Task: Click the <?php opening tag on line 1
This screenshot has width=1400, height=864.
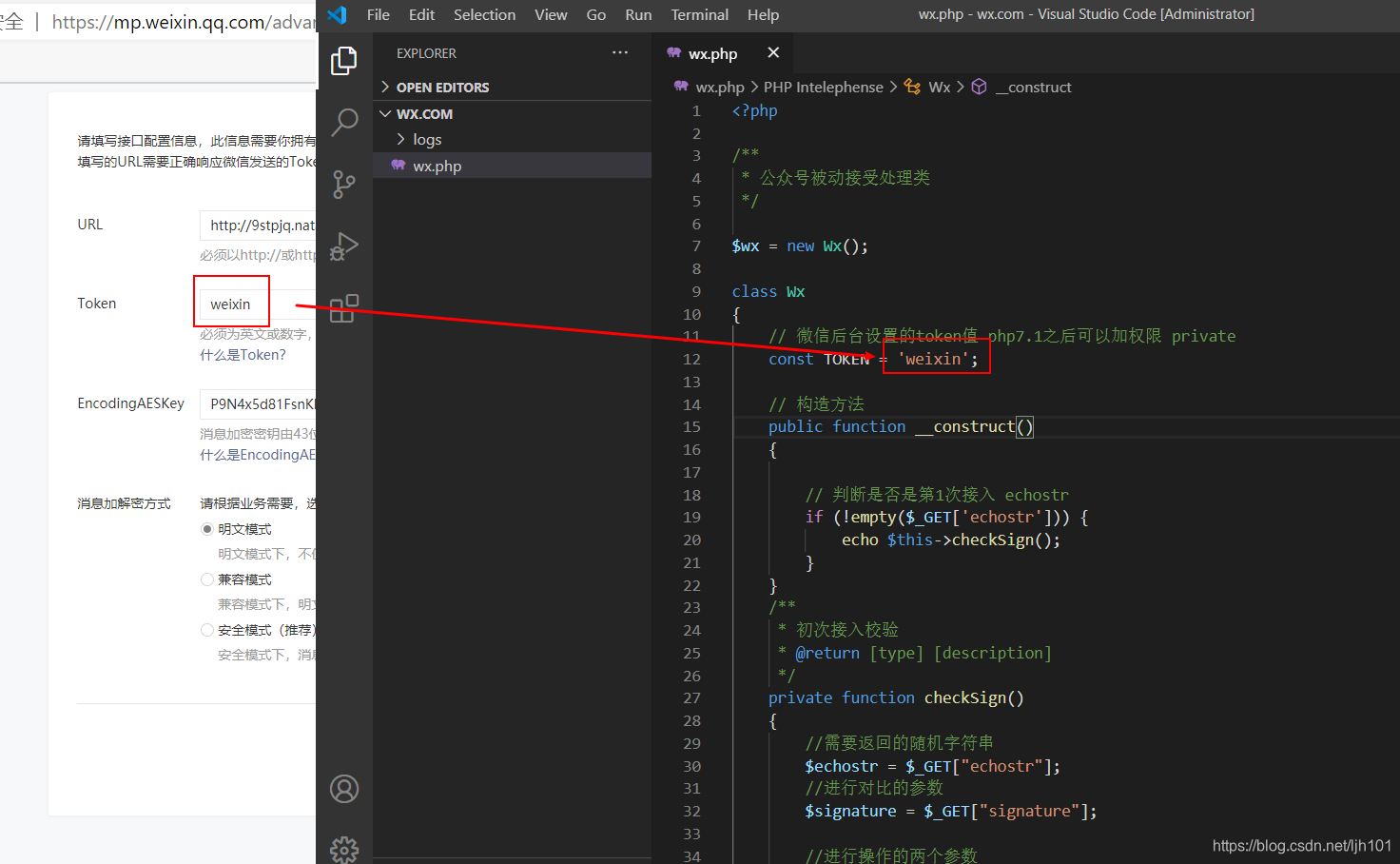Action: point(754,110)
